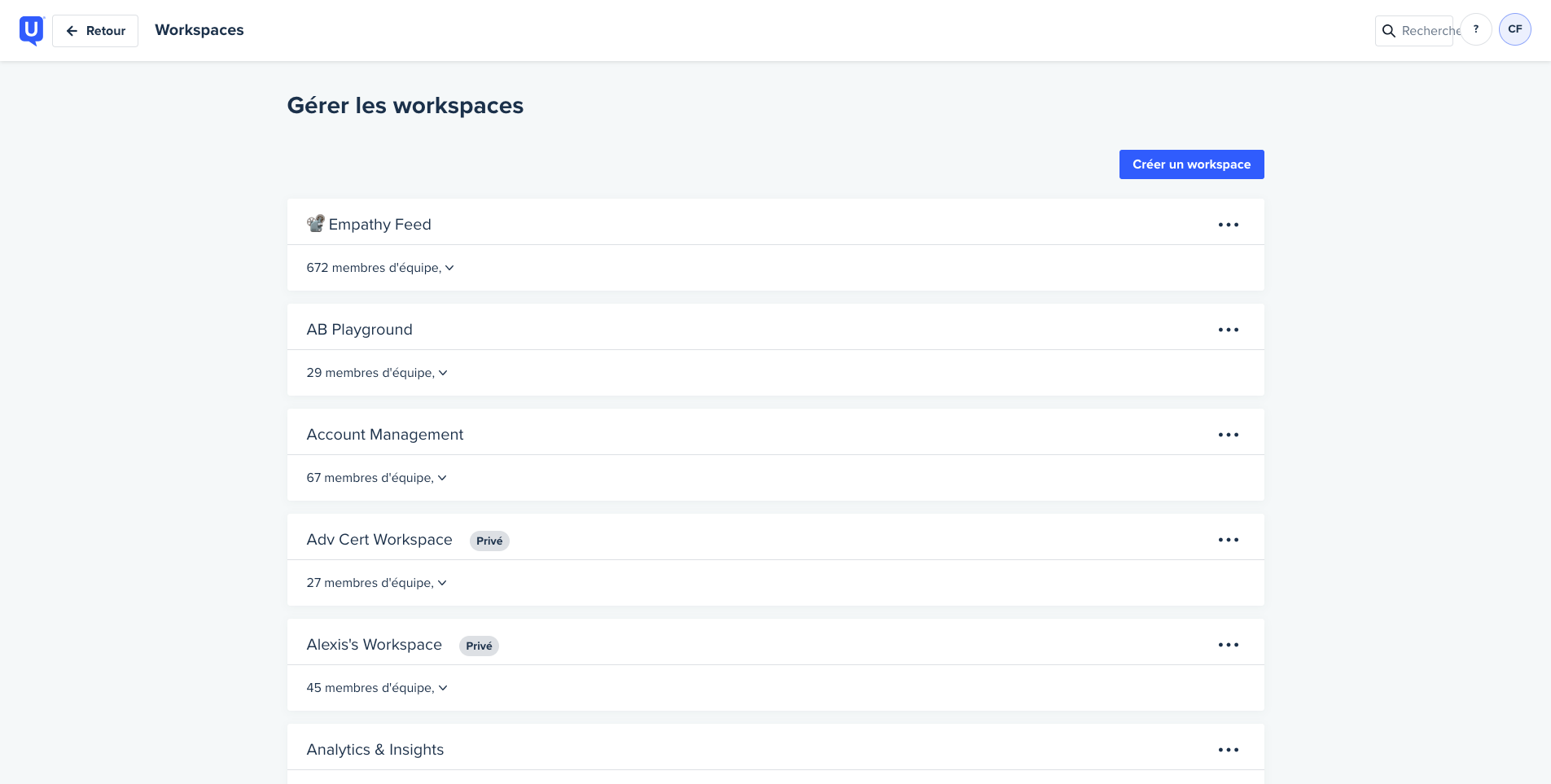
Task: Click the help question mark icon
Action: click(x=1476, y=29)
